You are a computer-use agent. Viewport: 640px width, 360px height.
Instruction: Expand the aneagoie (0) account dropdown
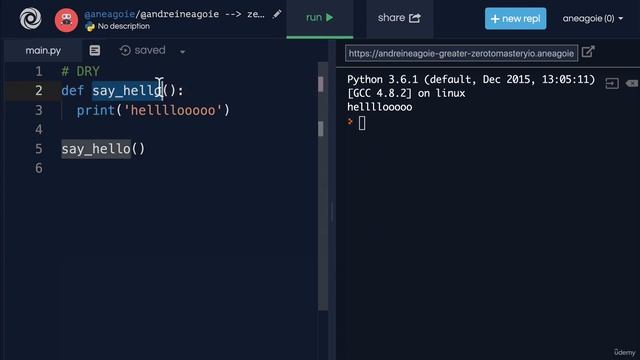[x=593, y=18]
